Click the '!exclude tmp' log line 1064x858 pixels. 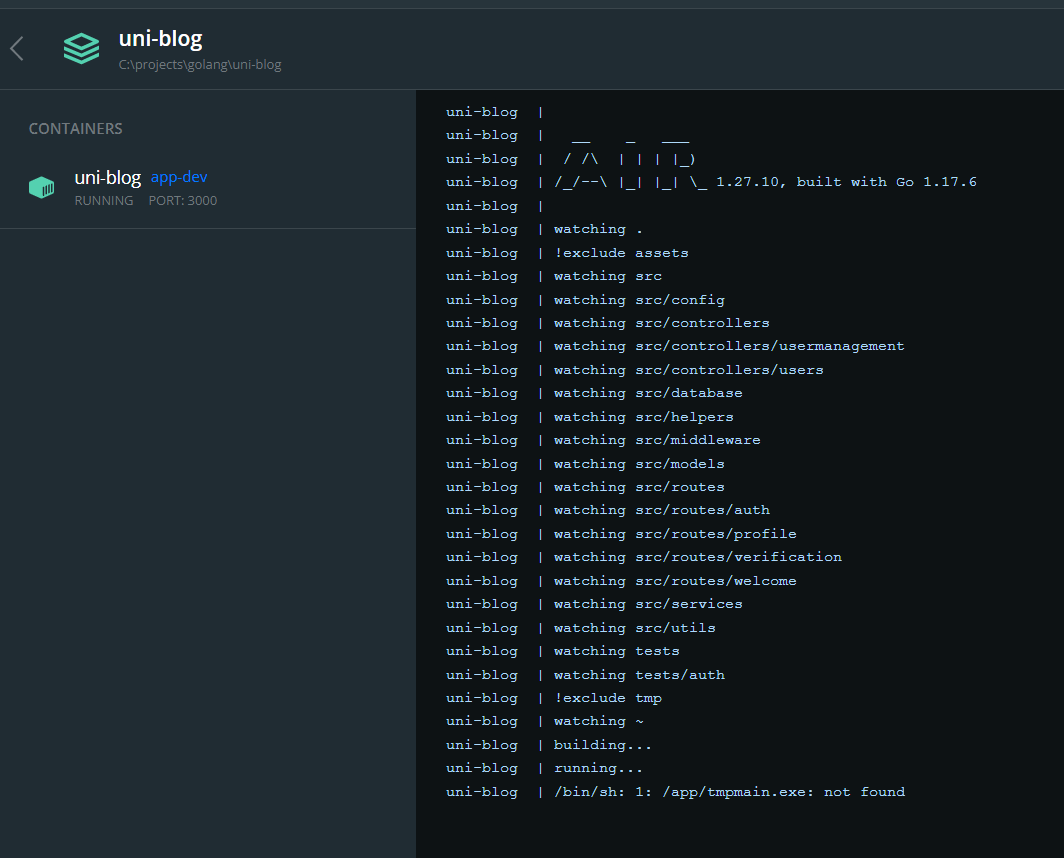(x=608, y=698)
